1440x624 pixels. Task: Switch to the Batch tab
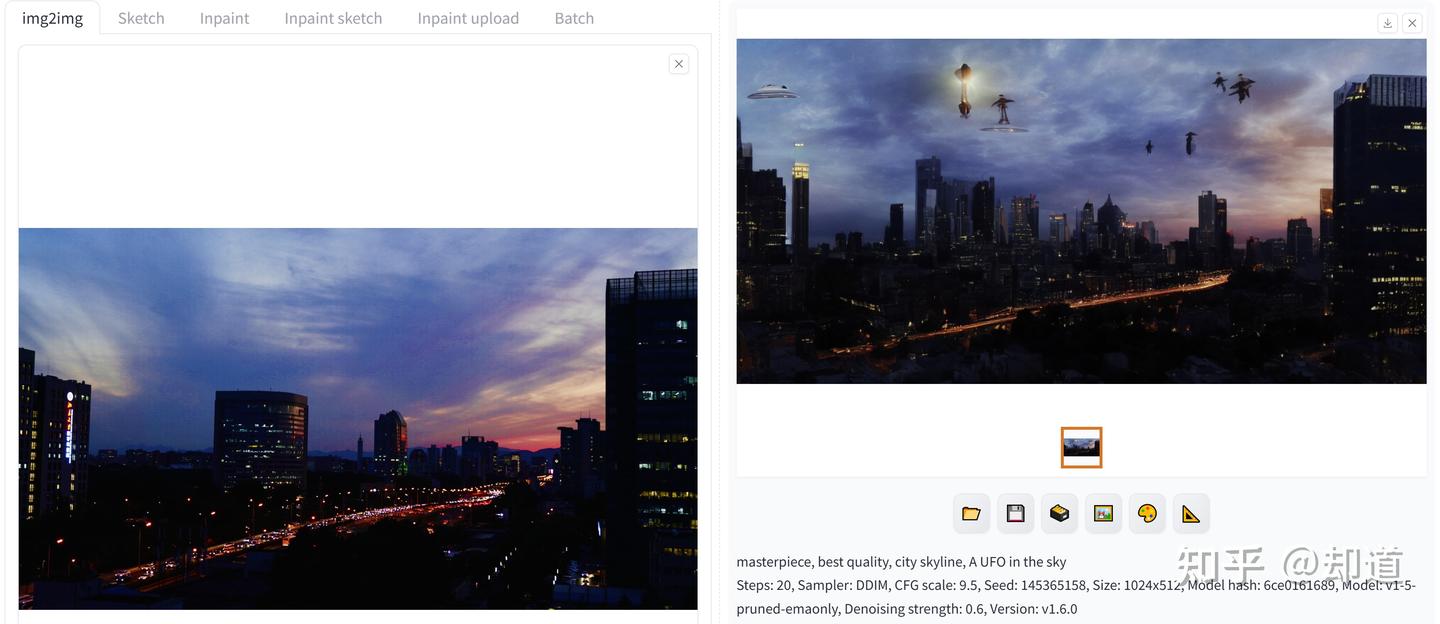coord(574,18)
